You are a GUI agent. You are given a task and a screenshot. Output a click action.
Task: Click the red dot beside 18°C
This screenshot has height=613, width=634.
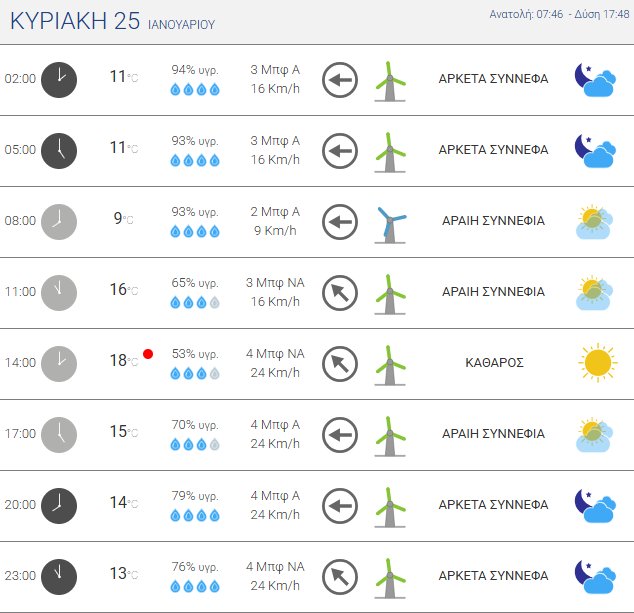coord(148,354)
